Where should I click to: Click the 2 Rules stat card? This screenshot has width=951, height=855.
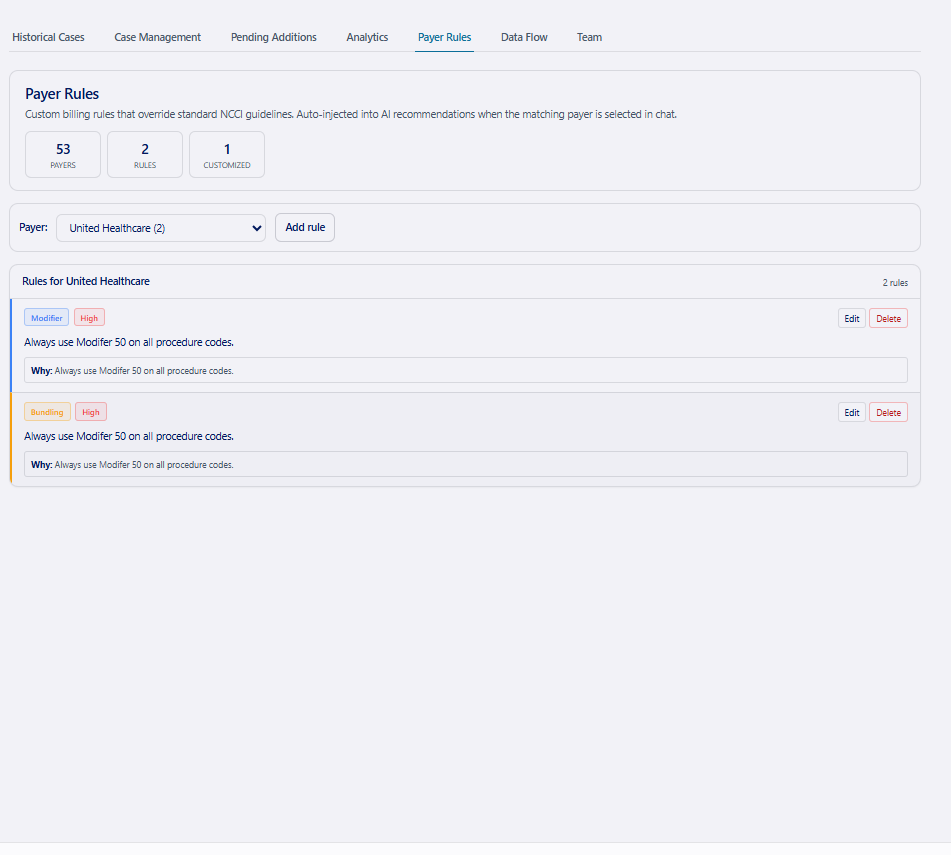click(x=145, y=155)
